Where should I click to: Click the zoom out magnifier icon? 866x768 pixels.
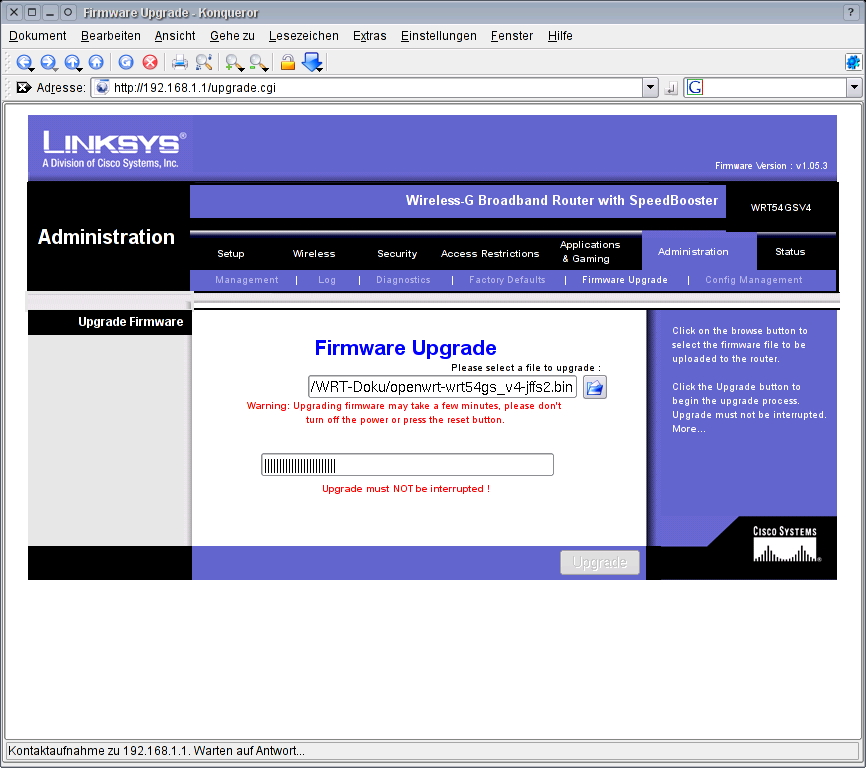258,62
